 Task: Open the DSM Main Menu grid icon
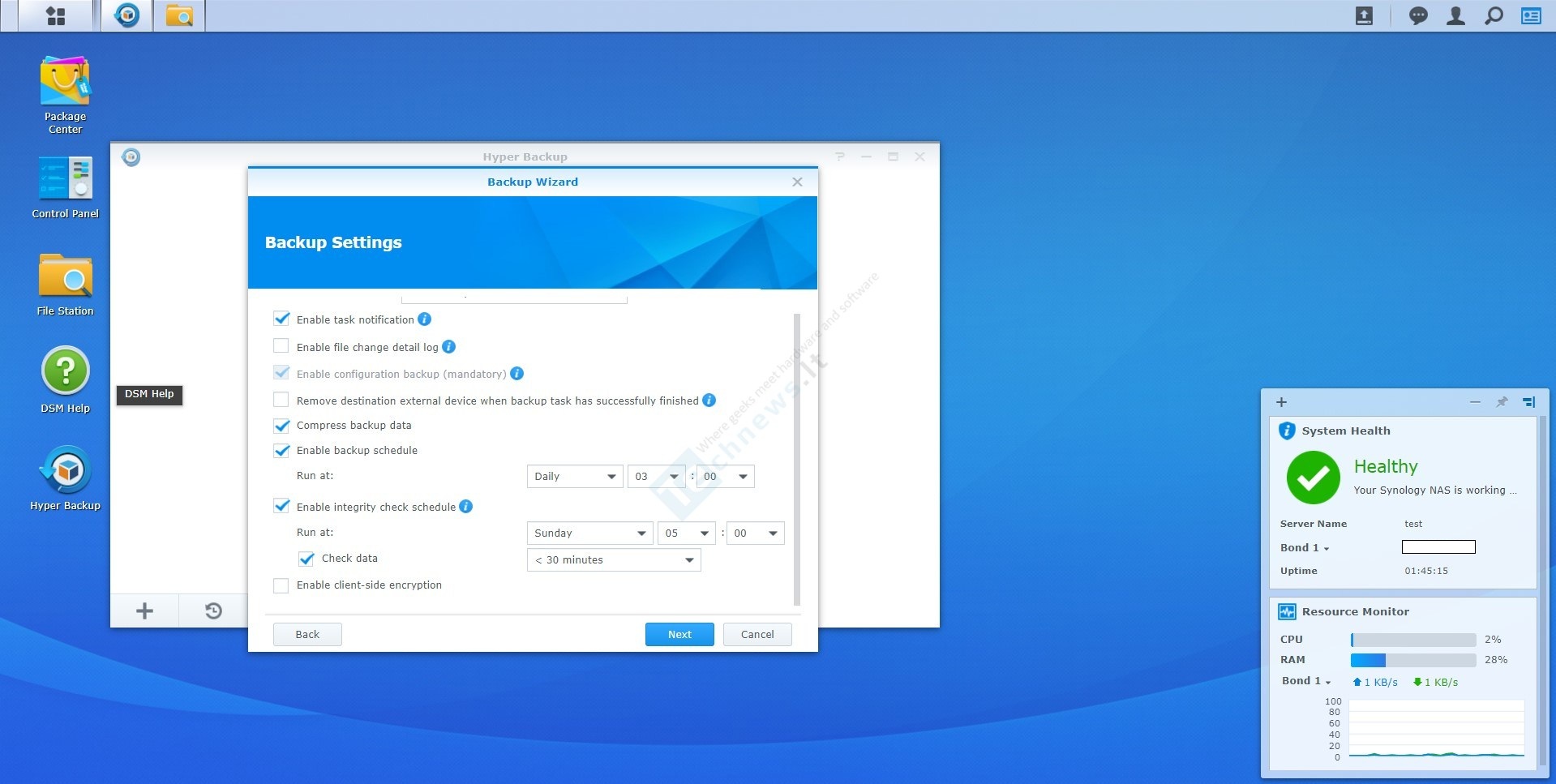[56, 15]
